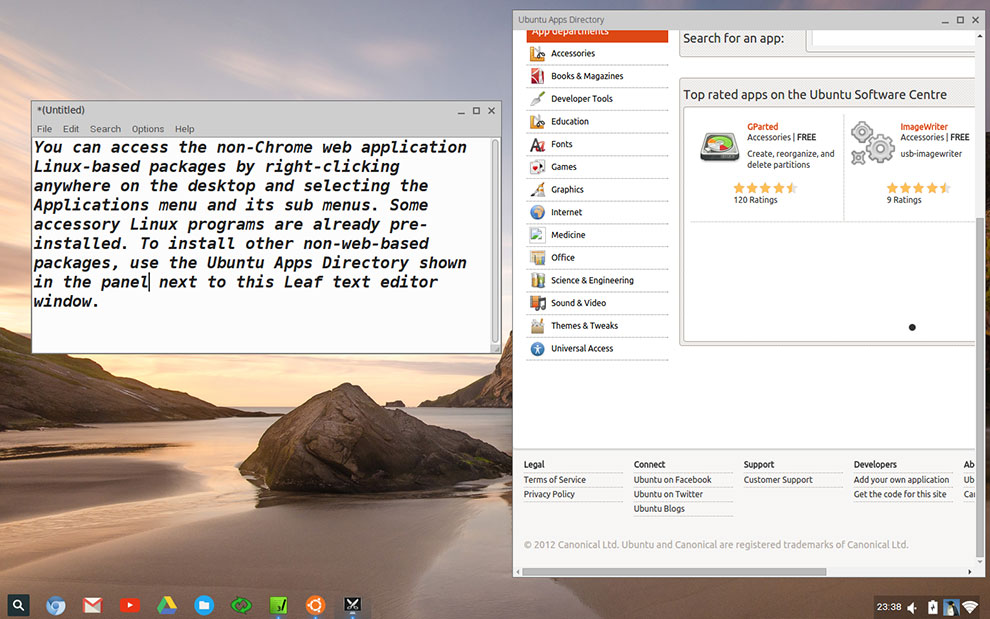990x619 pixels.
Task: Open the Help menu in Leaf editor
Action: [x=184, y=129]
